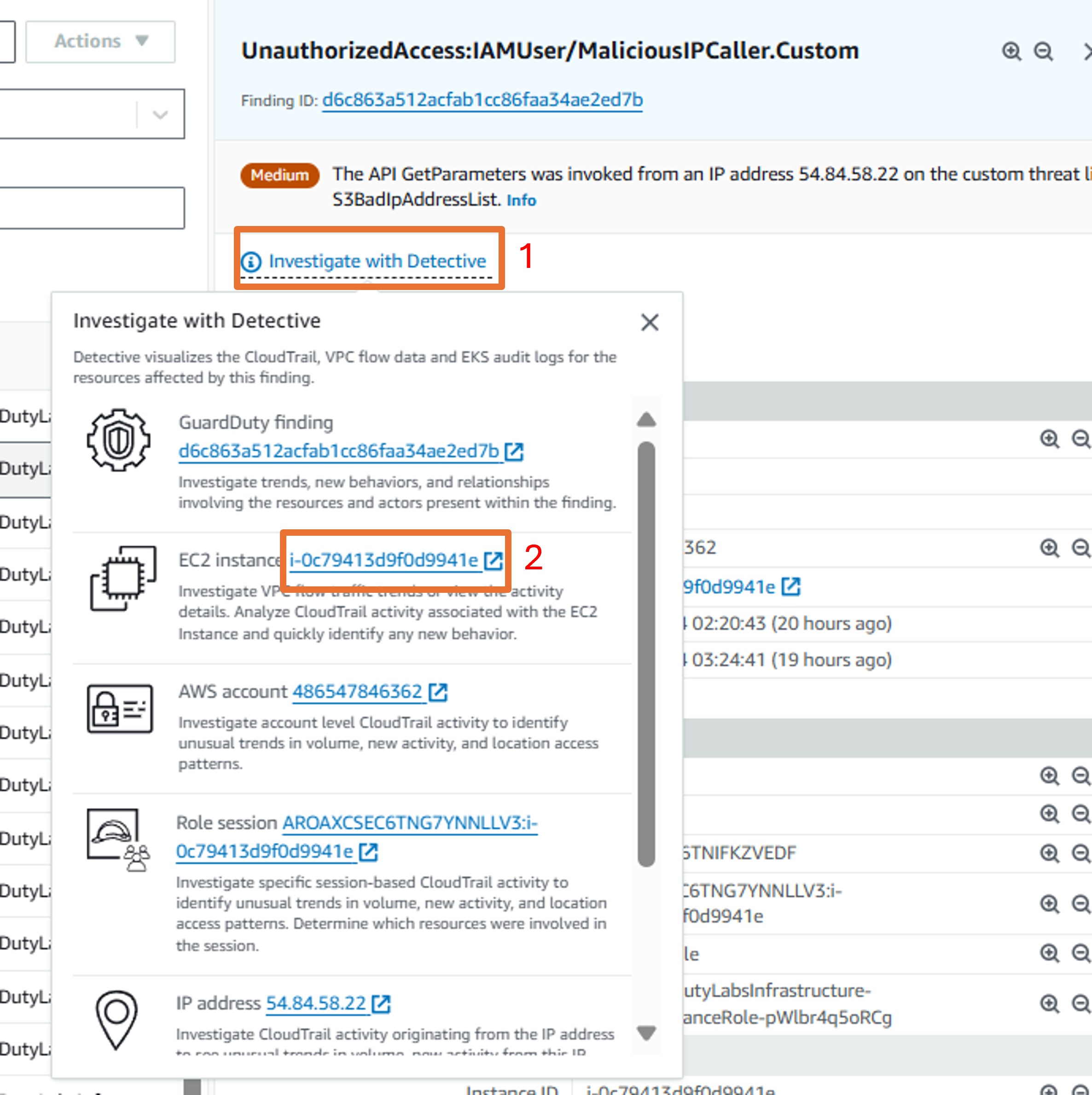Screen dimensions: 1092x1095
Task: Click the IP address location pin icon
Action: (x=116, y=1020)
